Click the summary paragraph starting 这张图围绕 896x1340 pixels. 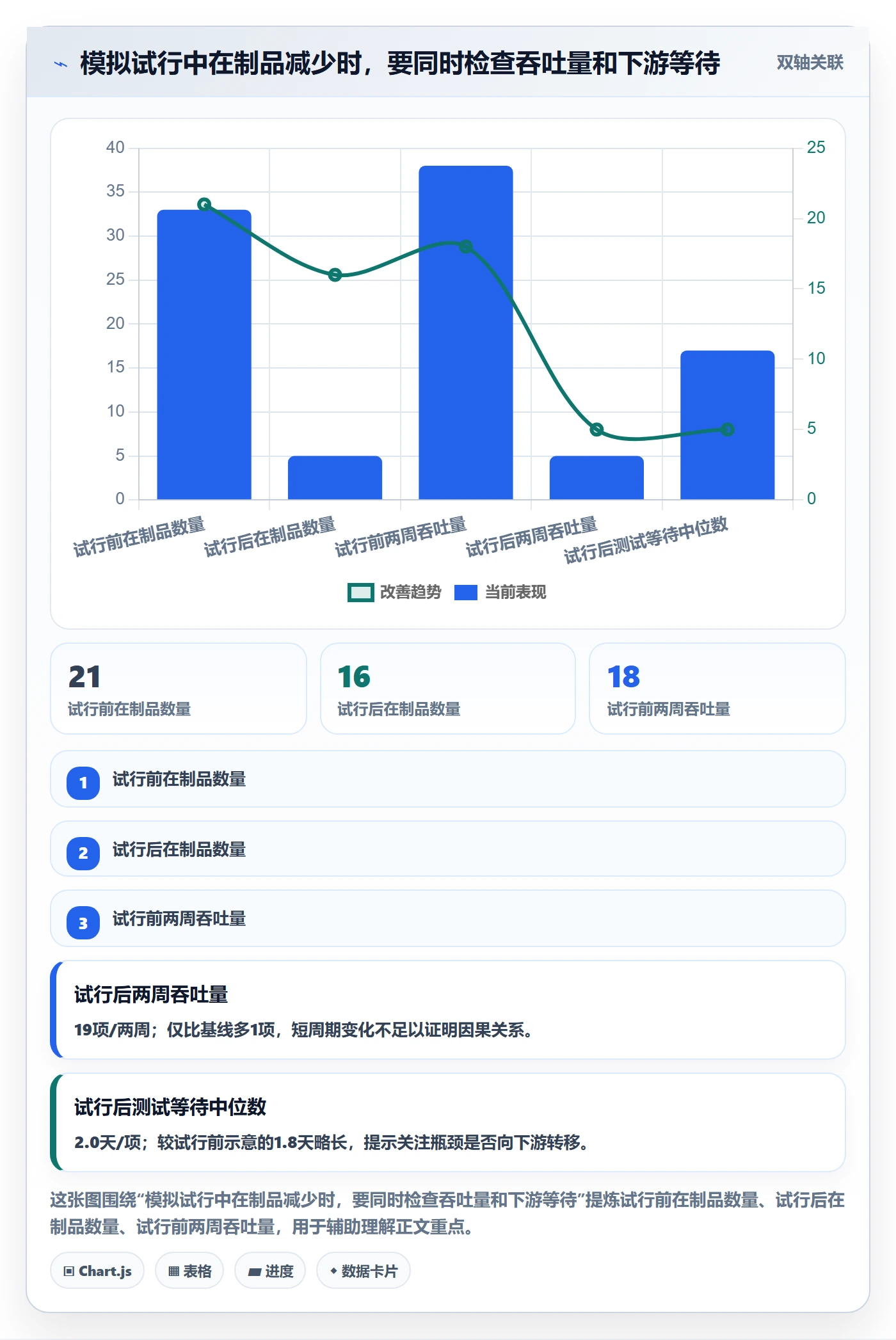tap(447, 1213)
